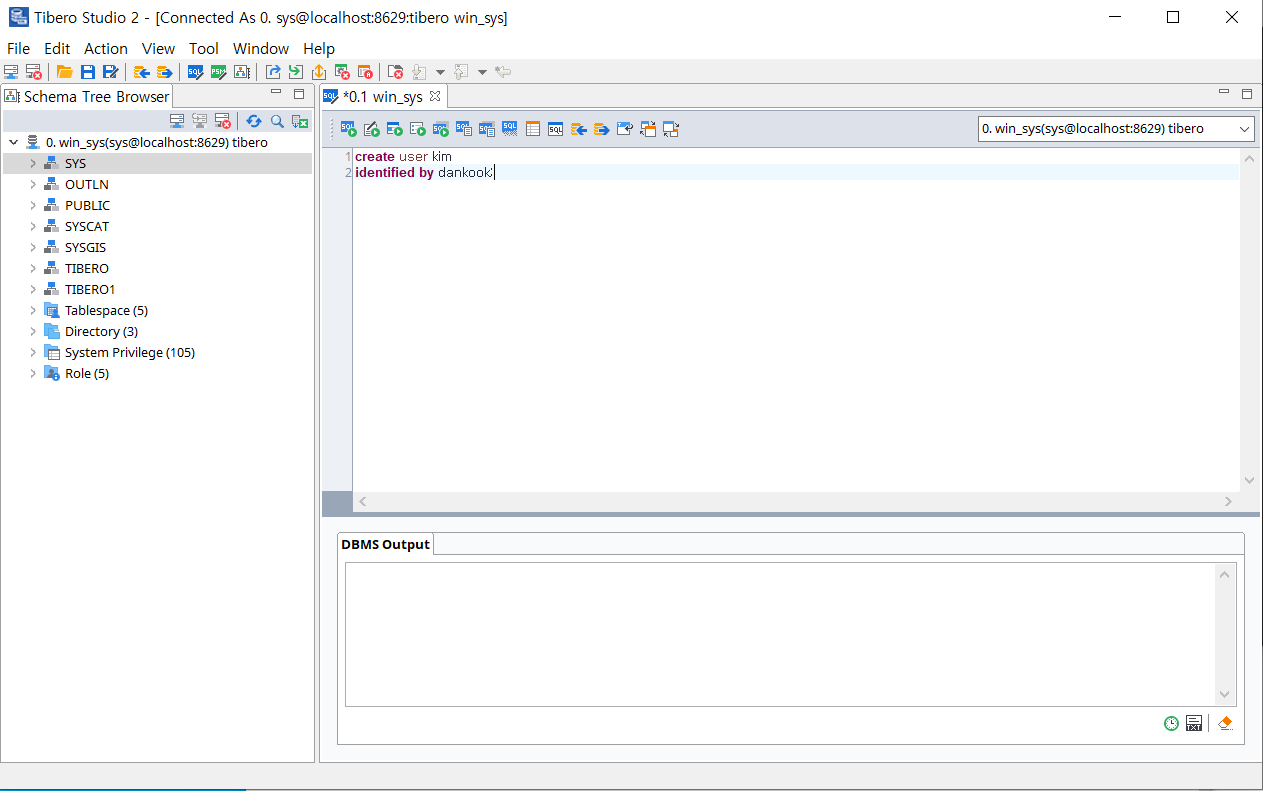Open the File menu

pos(18,48)
